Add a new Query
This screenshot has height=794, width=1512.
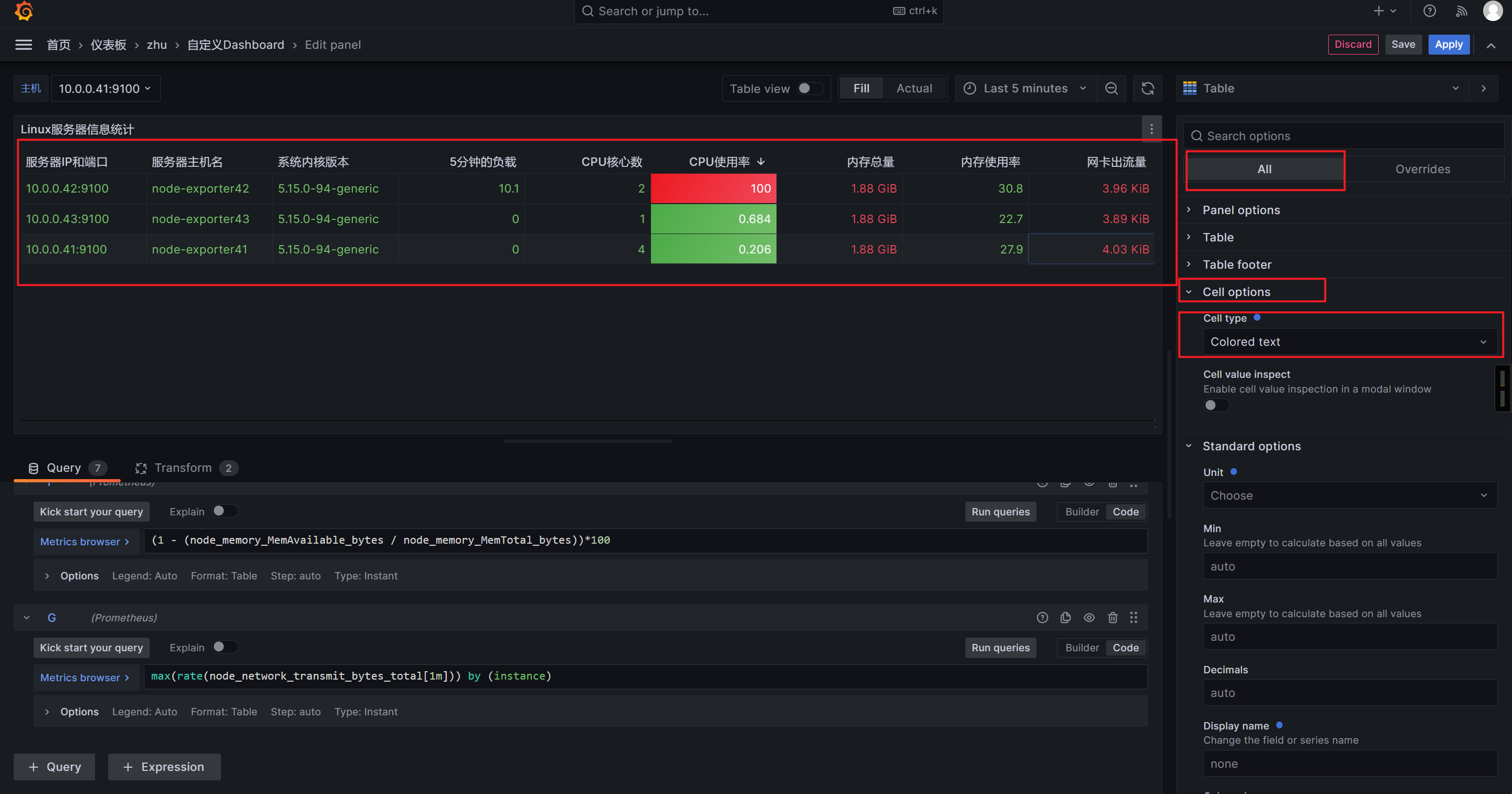55,767
